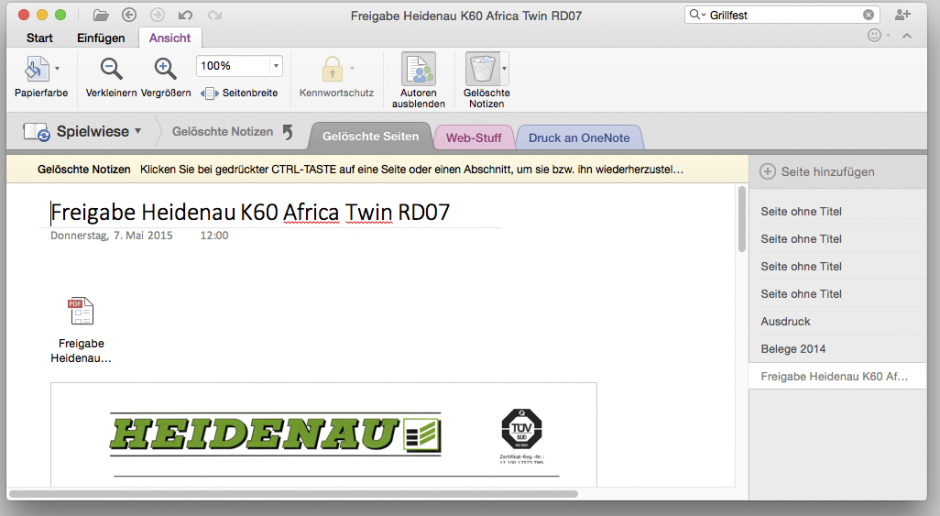Open the notebook folder icon in title bar
The image size is (940, 516).
(101, 16)
